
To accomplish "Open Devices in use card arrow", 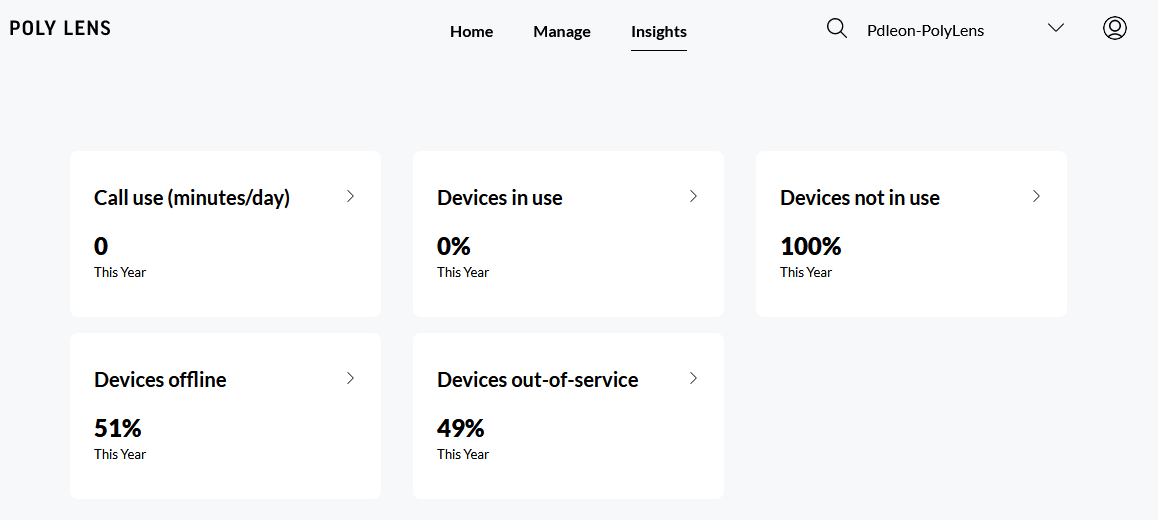I will [693, 196].
